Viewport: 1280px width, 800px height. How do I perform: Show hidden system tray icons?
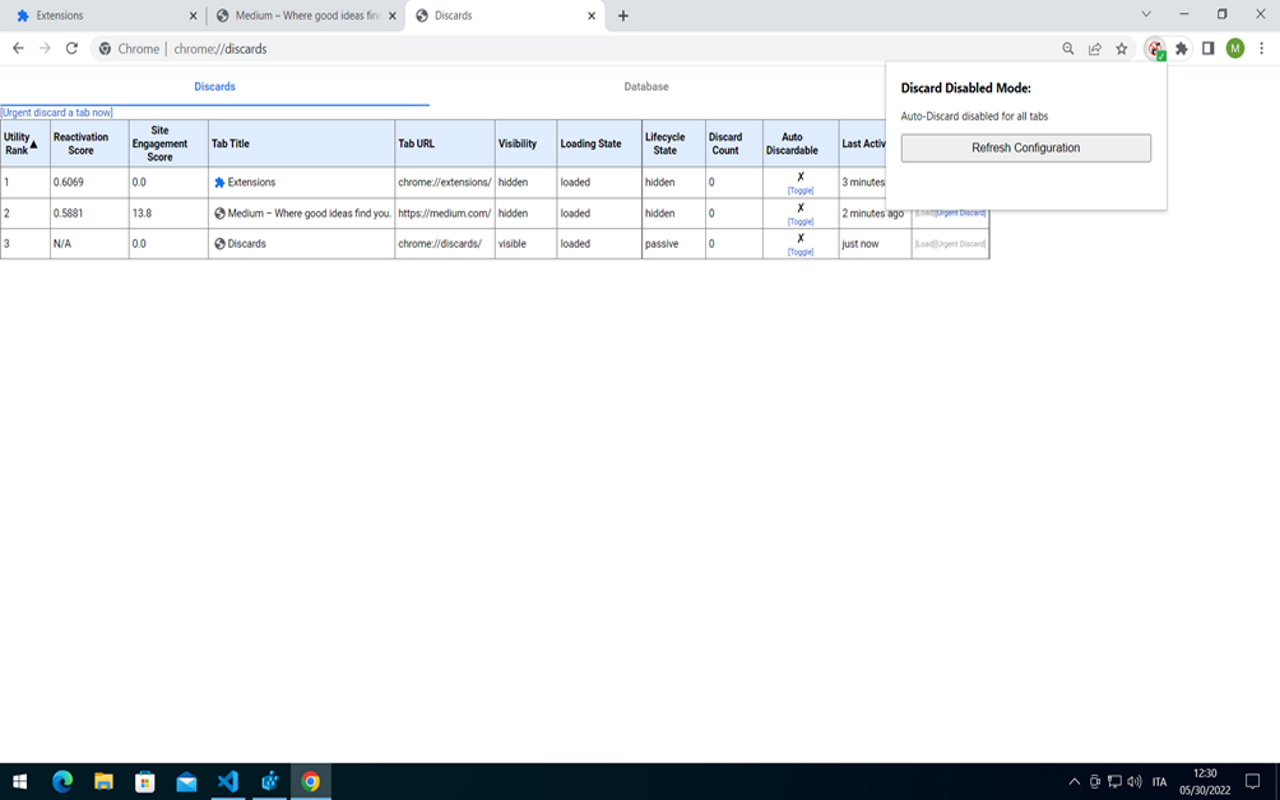(x=1074, y=781)
